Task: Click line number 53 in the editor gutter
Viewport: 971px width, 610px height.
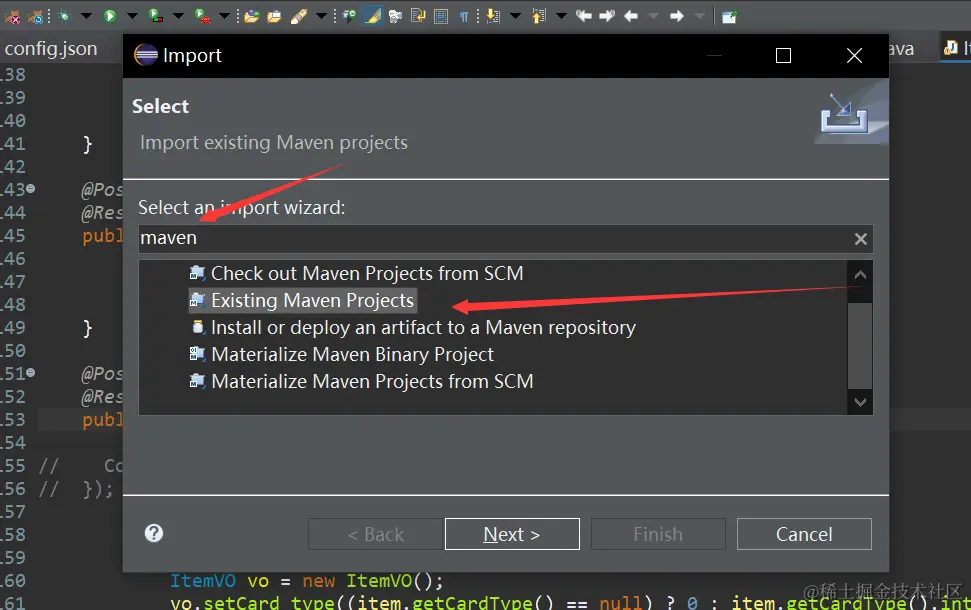Action: [13, 420]
